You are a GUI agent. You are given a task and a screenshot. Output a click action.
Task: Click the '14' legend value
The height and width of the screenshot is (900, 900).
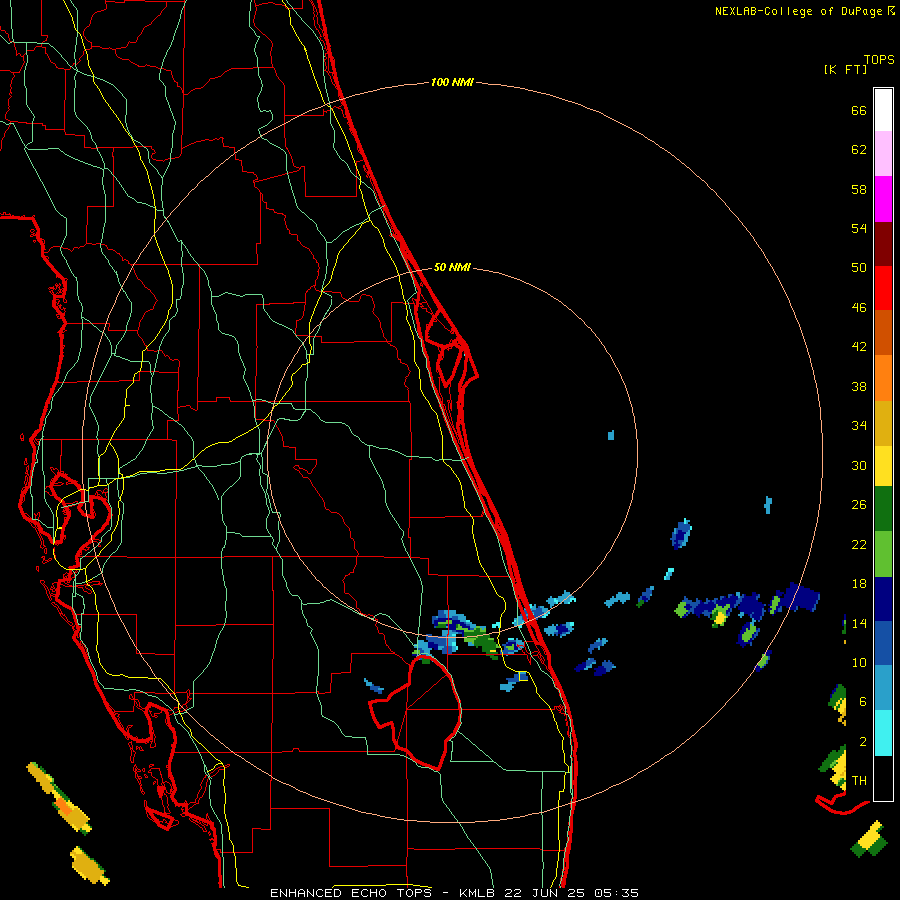pos(859,623)
